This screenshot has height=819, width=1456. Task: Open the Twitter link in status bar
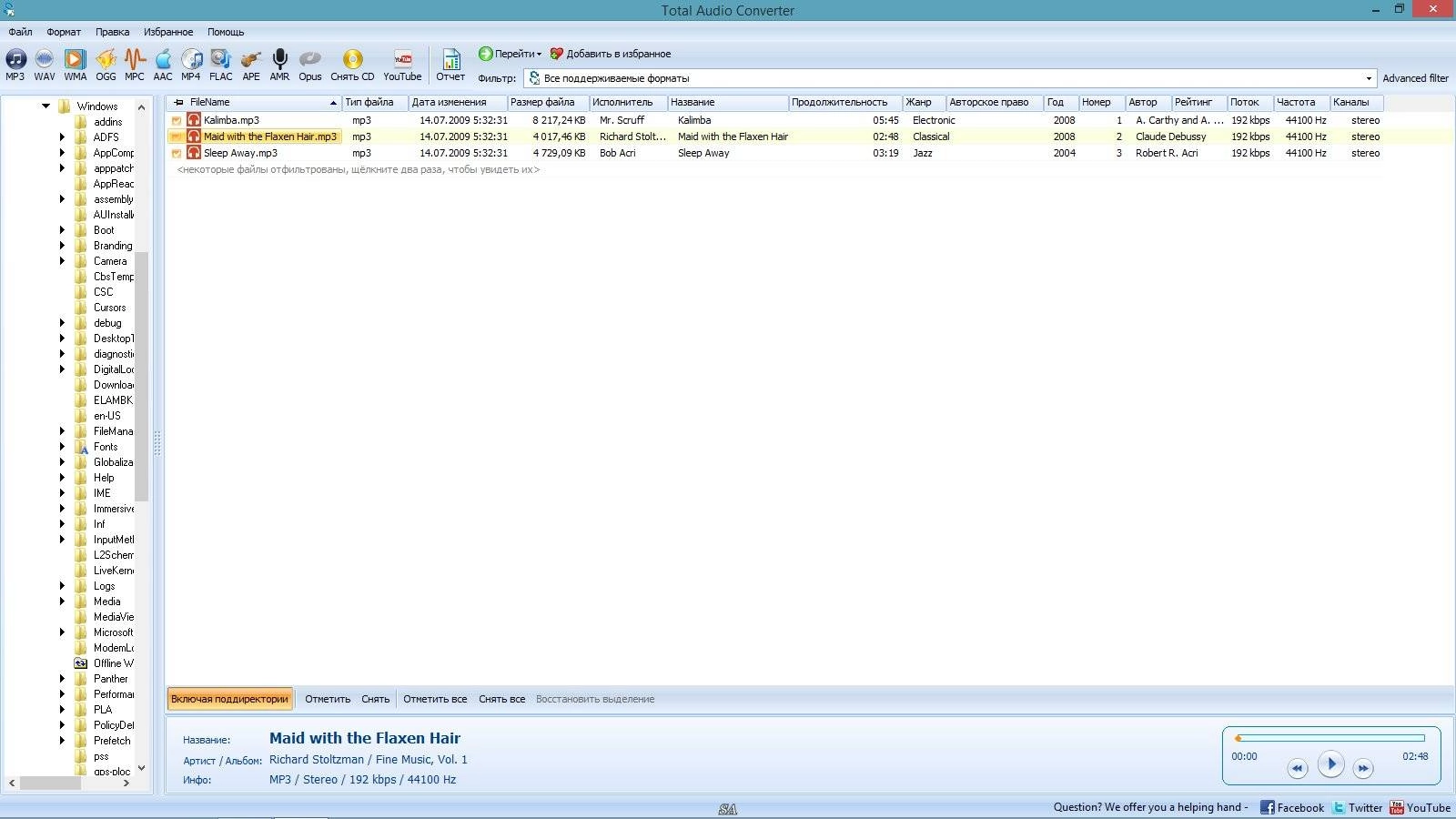[1358, 807]
